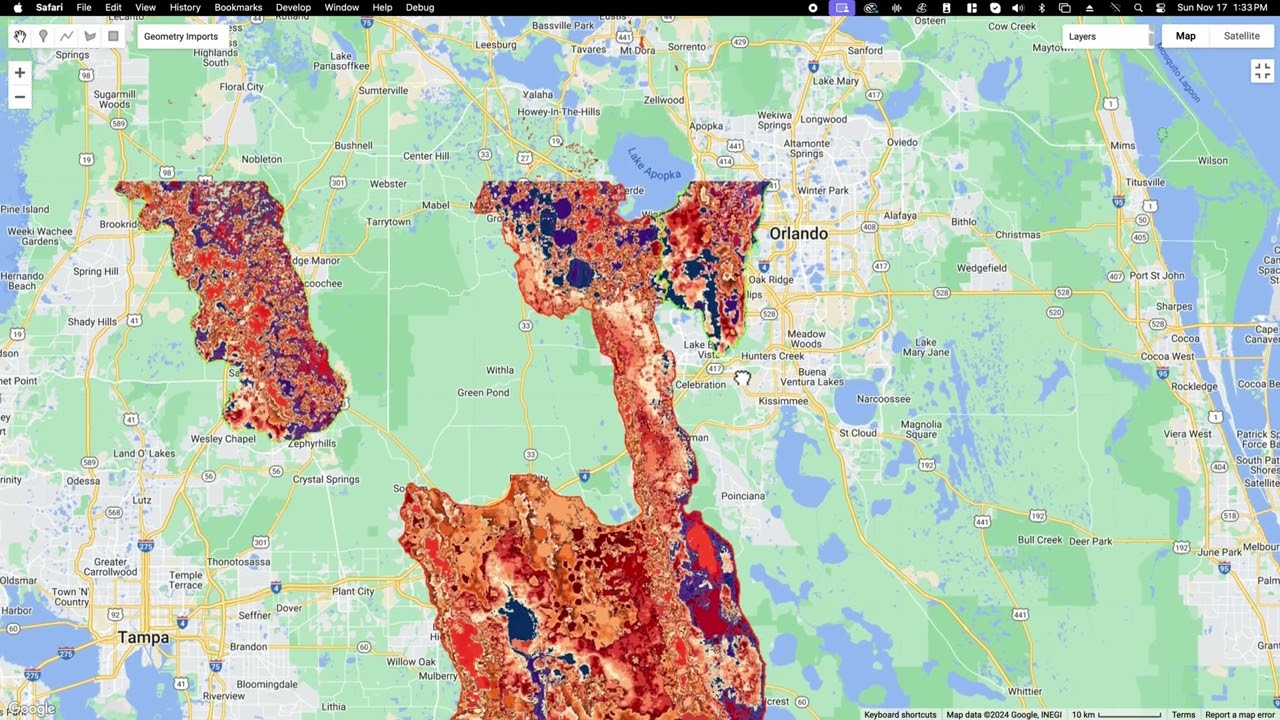Open the Apple menu
This screenshot has height=720, width=1280.
17,7
